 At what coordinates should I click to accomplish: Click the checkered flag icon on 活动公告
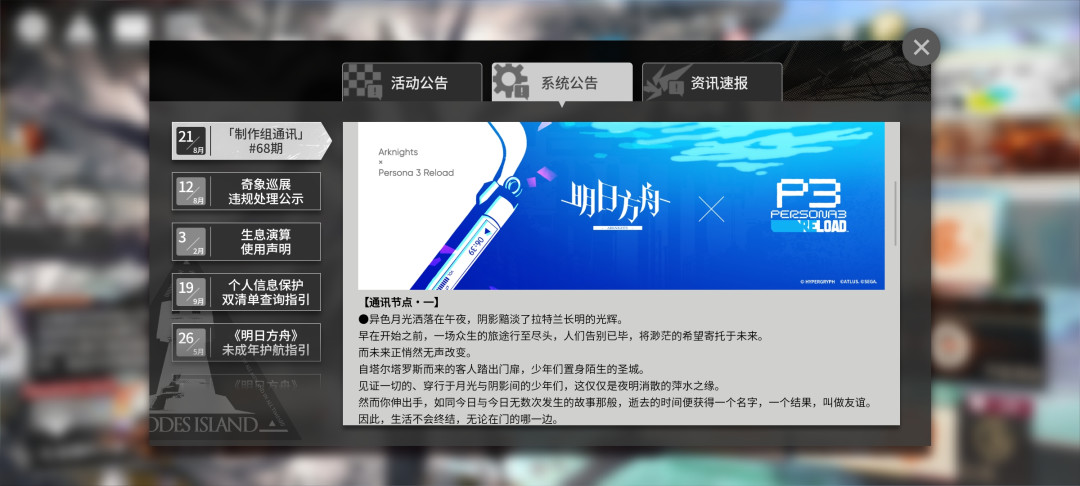click(x=363, y=82)
